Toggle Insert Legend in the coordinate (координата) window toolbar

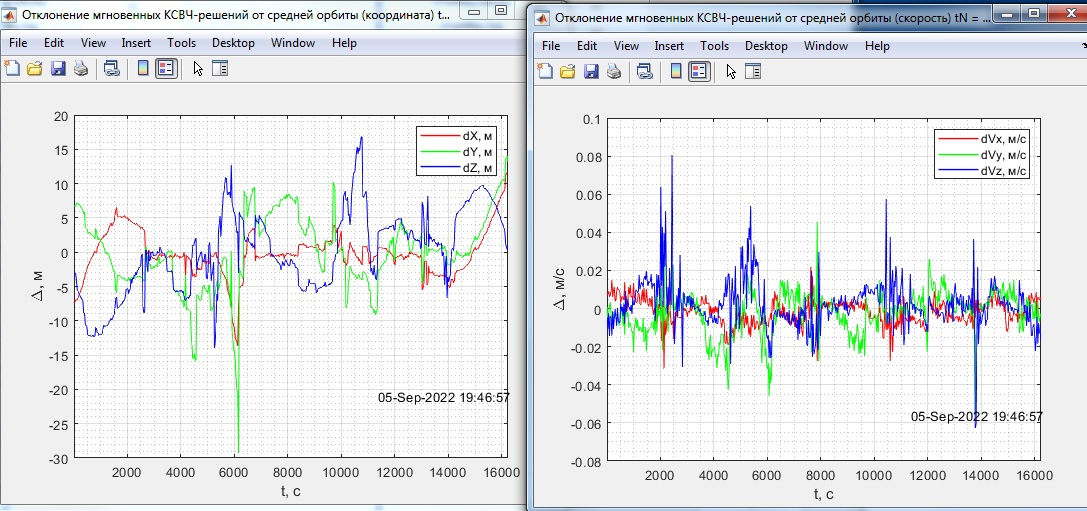(x=166, y=68)
